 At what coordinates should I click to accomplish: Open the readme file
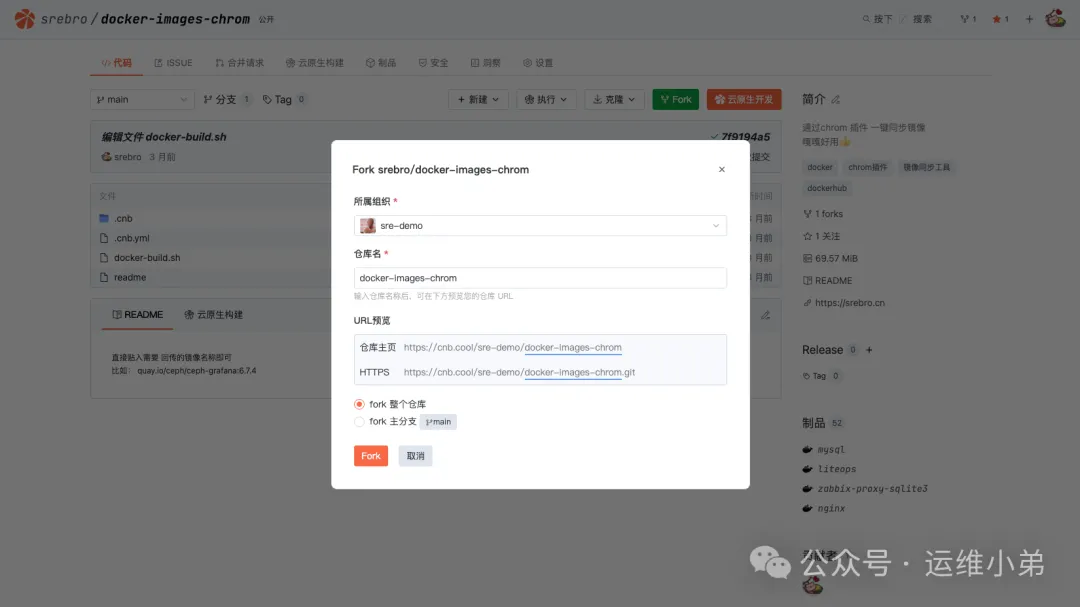tap(129, 277)
